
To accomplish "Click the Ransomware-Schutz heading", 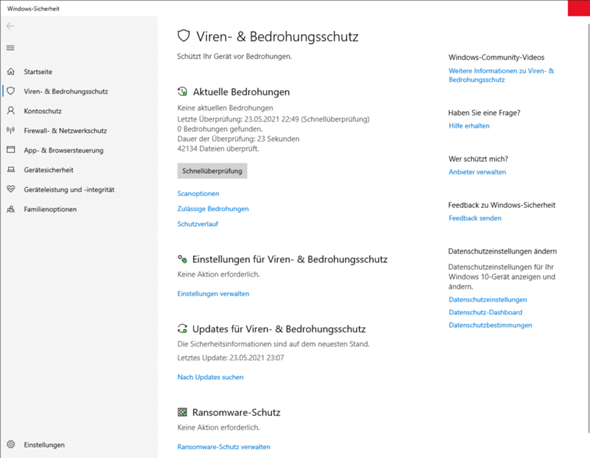I will pos(236,412).
